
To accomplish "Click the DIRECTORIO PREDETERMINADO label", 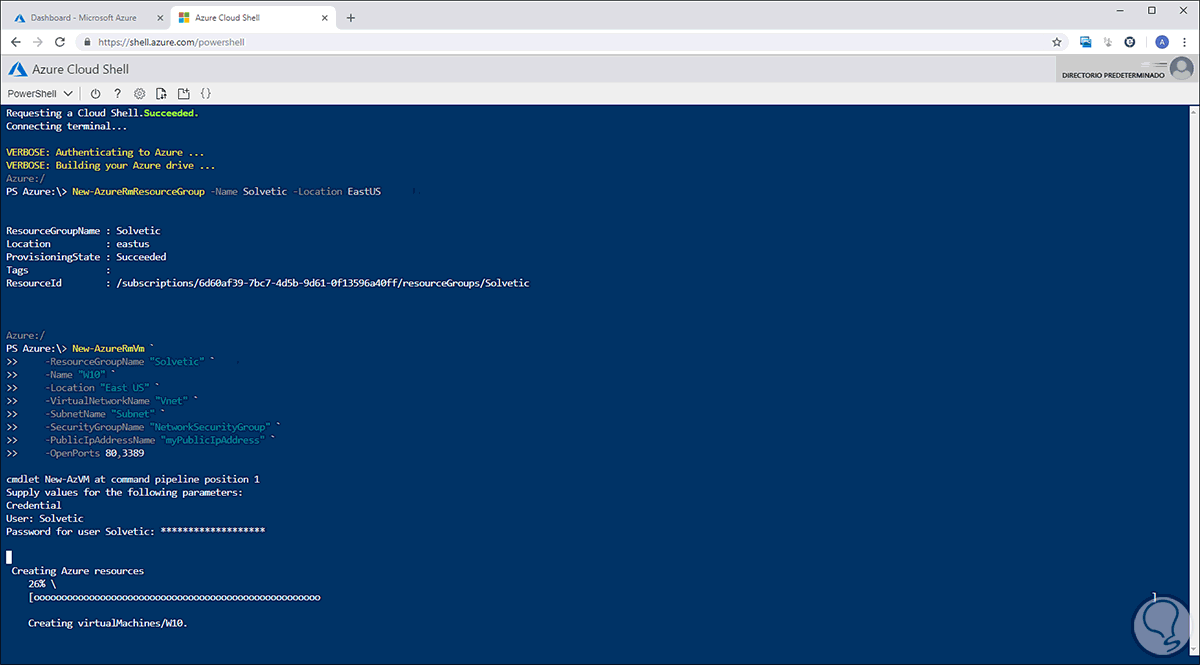I will pos(1112,76).
